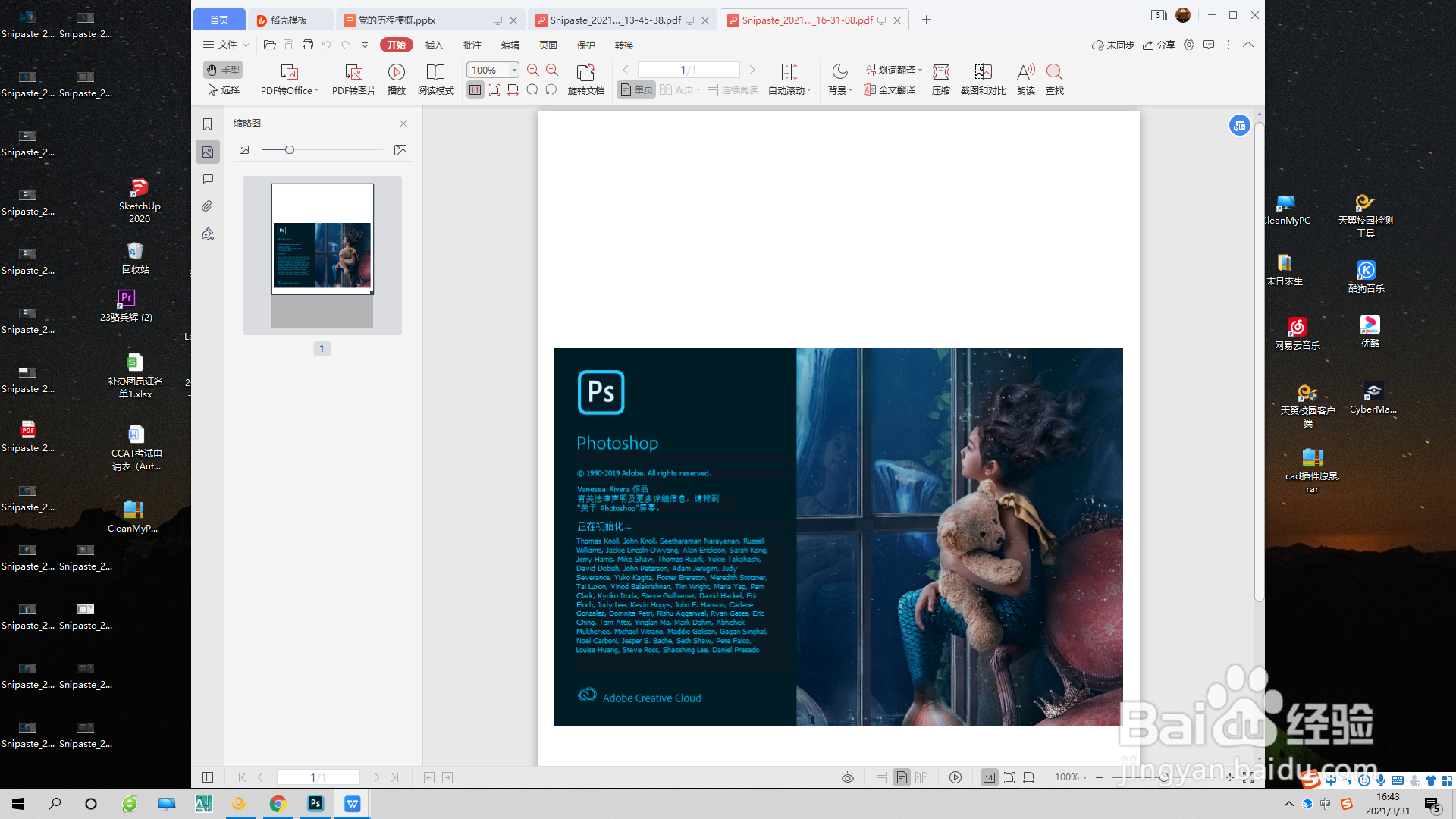The width and height of the screenshot is (1456, 819).
Task: Select the 编辑 ribbon tab
Action: tap(510, 45)
